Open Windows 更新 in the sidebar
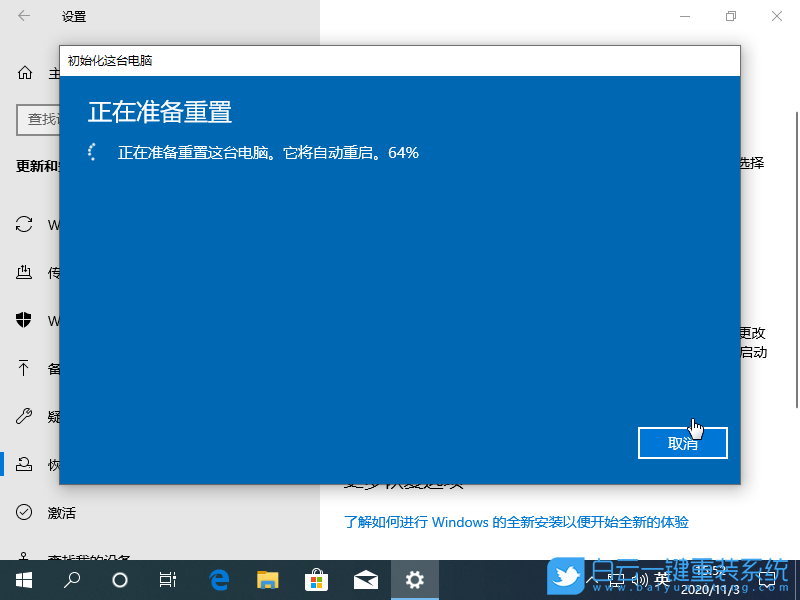The width and height of the screenshot is (800, 600). point(23,225)
